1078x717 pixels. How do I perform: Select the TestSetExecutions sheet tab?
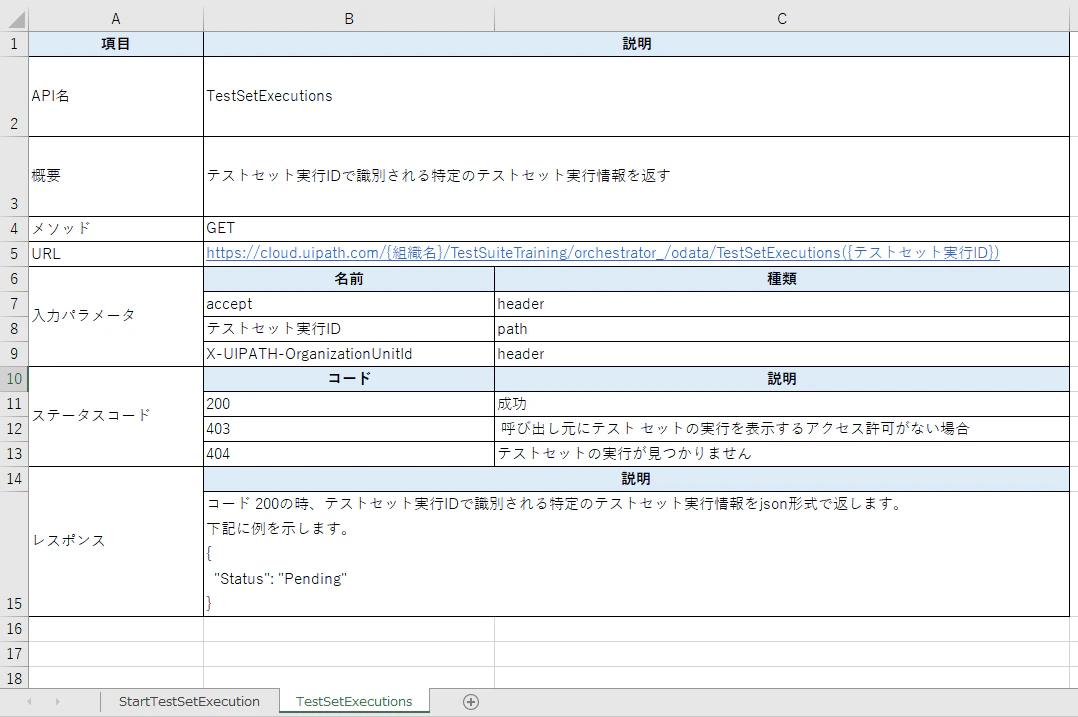(354, 702)
